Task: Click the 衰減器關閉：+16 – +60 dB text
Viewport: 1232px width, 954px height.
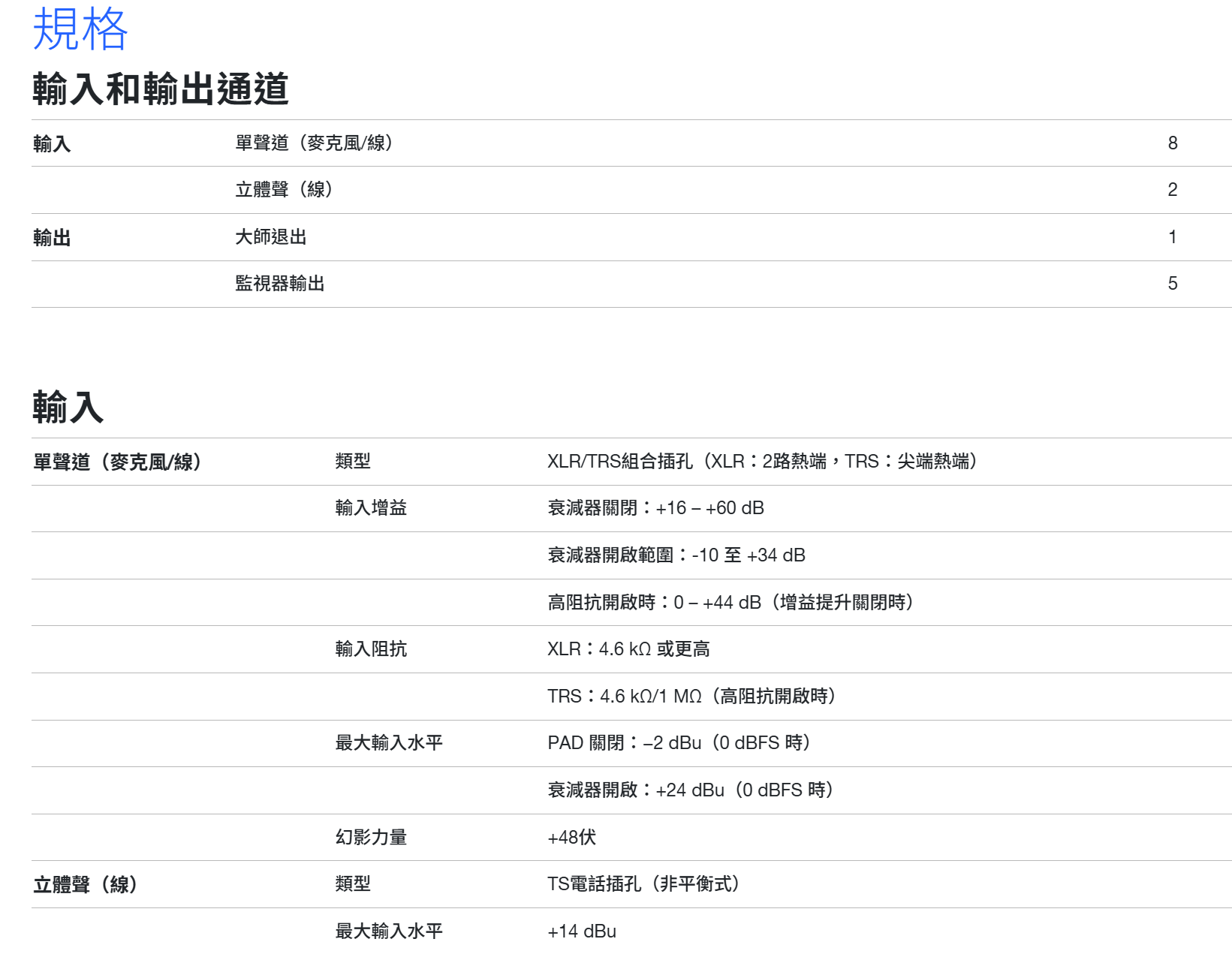Action: coord(655,508)
